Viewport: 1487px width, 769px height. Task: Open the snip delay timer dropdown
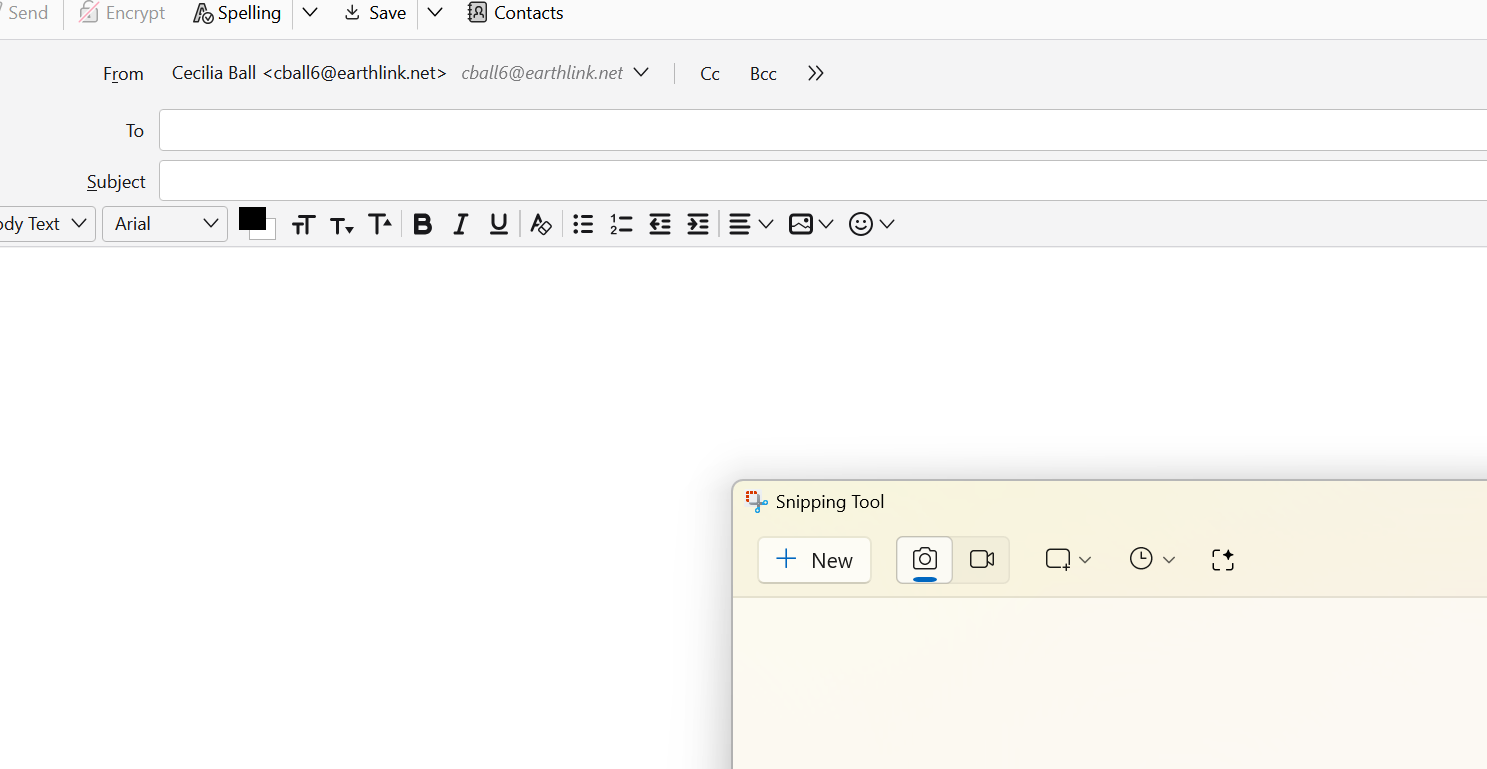[x=1152, y=560]
